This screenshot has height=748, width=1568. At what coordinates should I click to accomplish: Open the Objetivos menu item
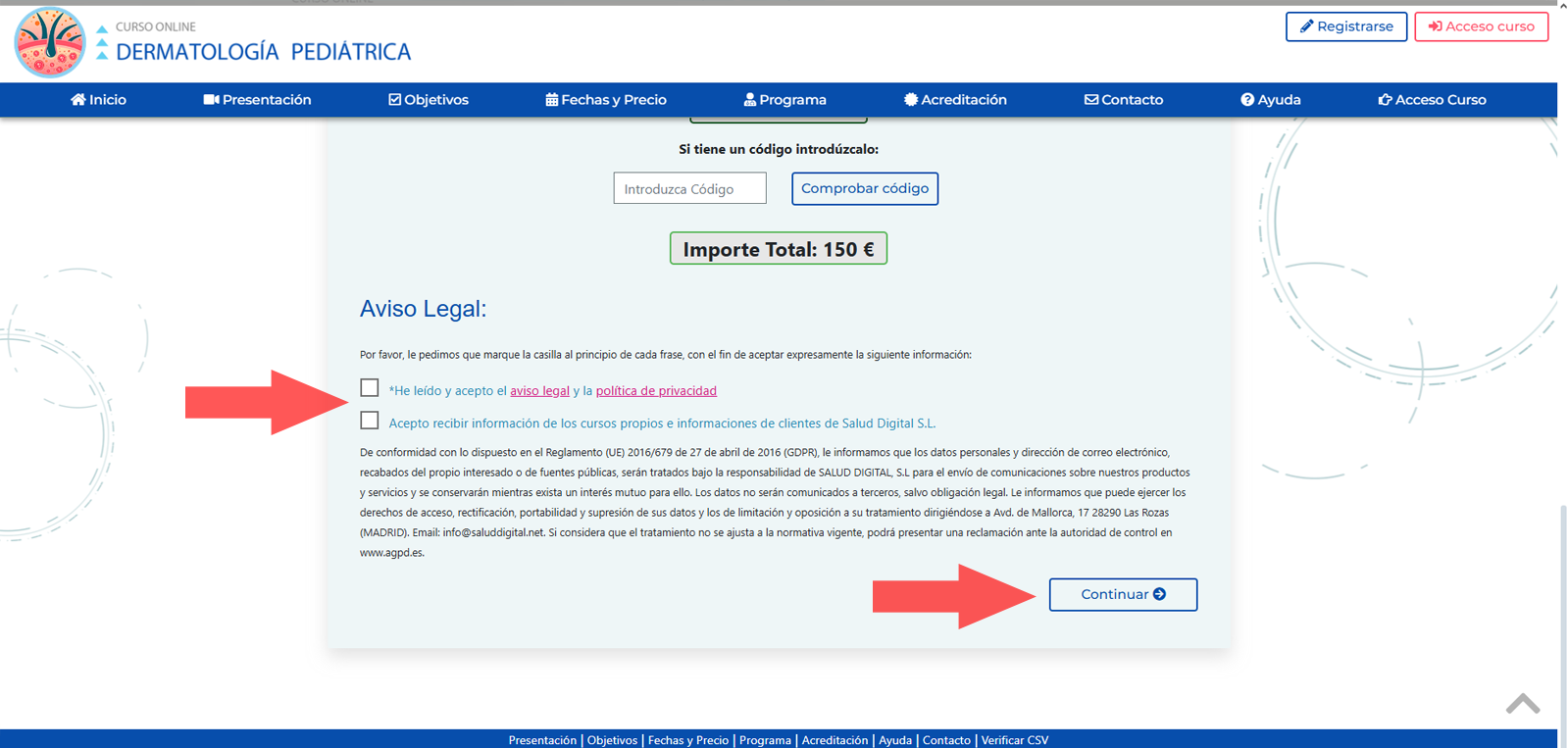pyautogui.click(x=429, y=100)
